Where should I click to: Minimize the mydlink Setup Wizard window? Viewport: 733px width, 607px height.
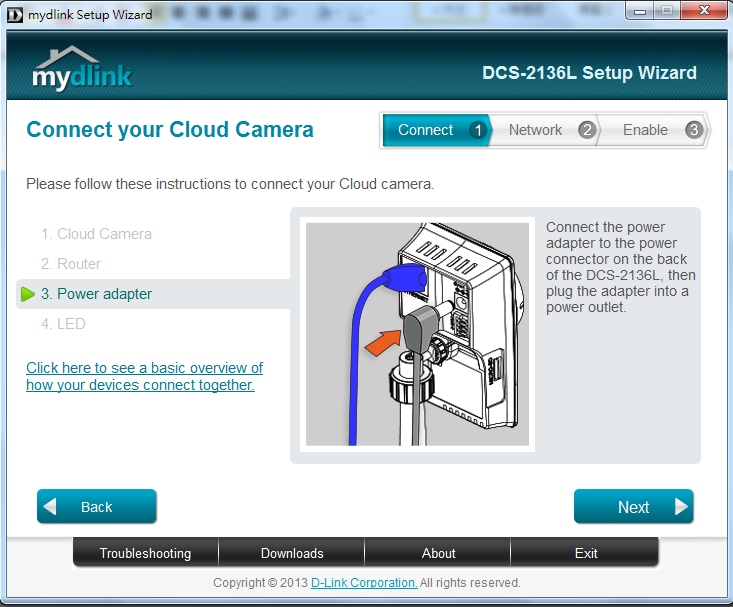[640, 11]
